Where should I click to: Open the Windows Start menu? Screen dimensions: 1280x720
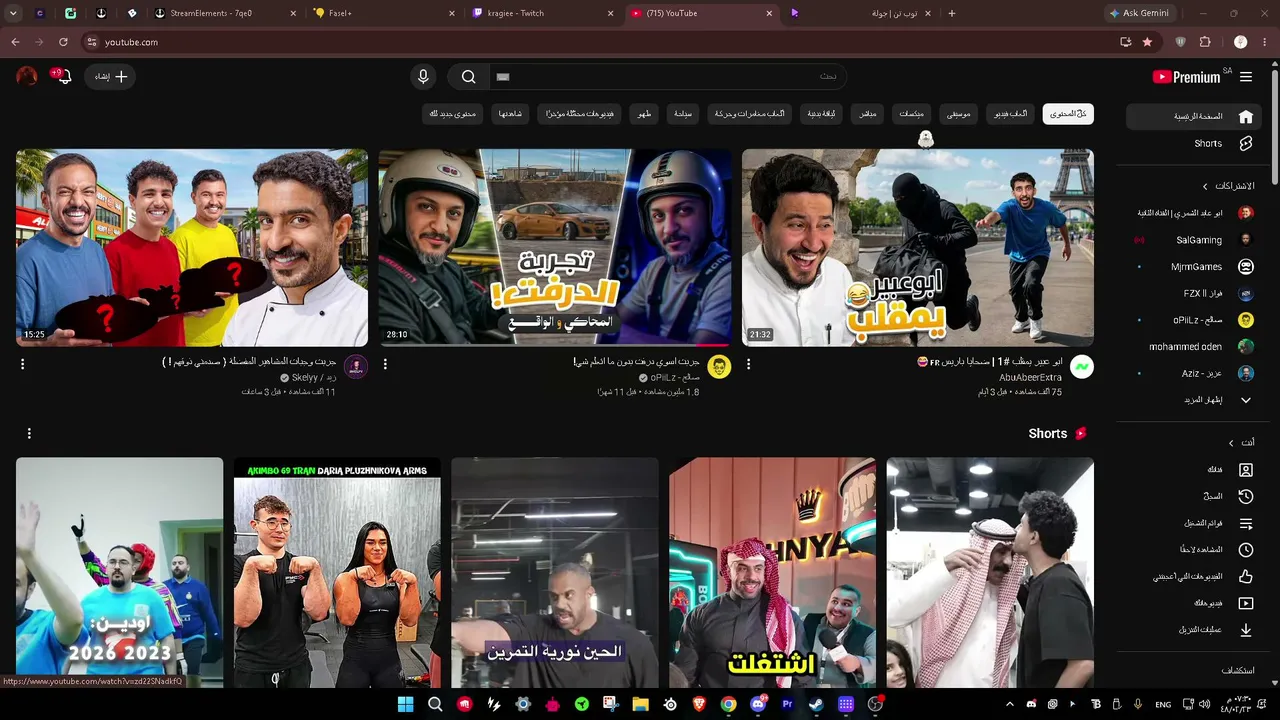pos(405,704)
